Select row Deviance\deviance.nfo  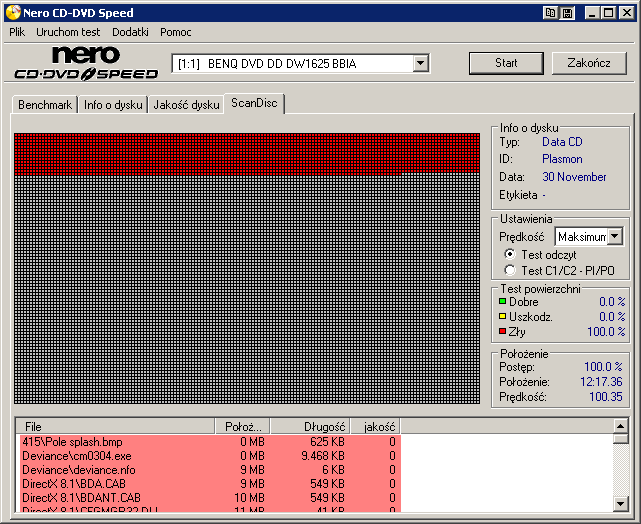point(210,470)
